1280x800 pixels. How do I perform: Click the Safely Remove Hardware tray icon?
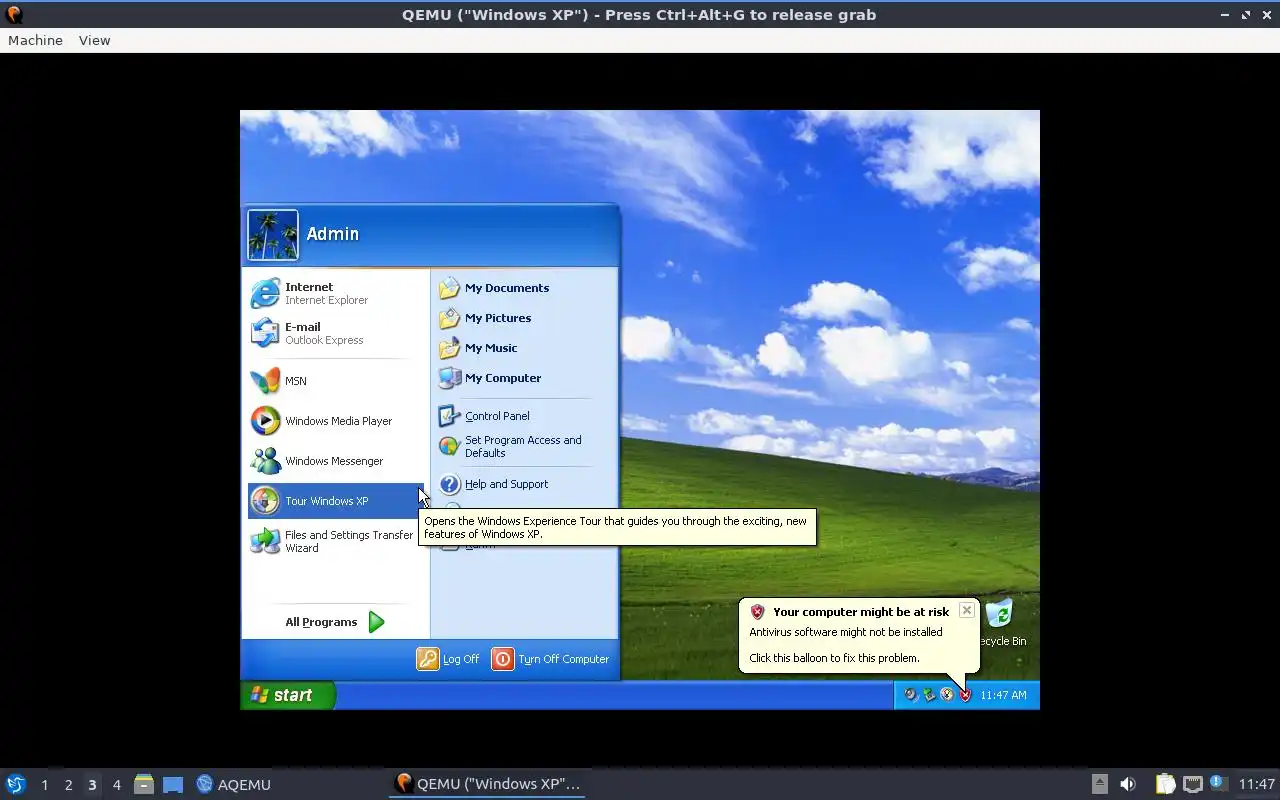pos(929,695)
